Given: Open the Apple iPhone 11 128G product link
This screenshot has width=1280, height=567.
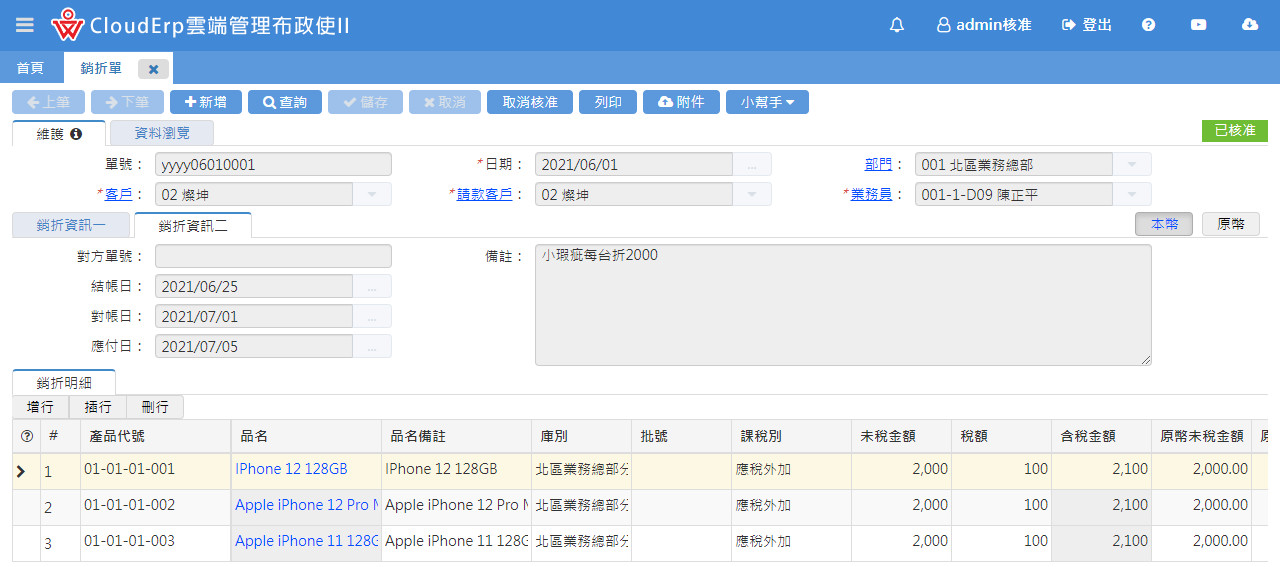Looking at the screenshot, I should coord(307,541).
